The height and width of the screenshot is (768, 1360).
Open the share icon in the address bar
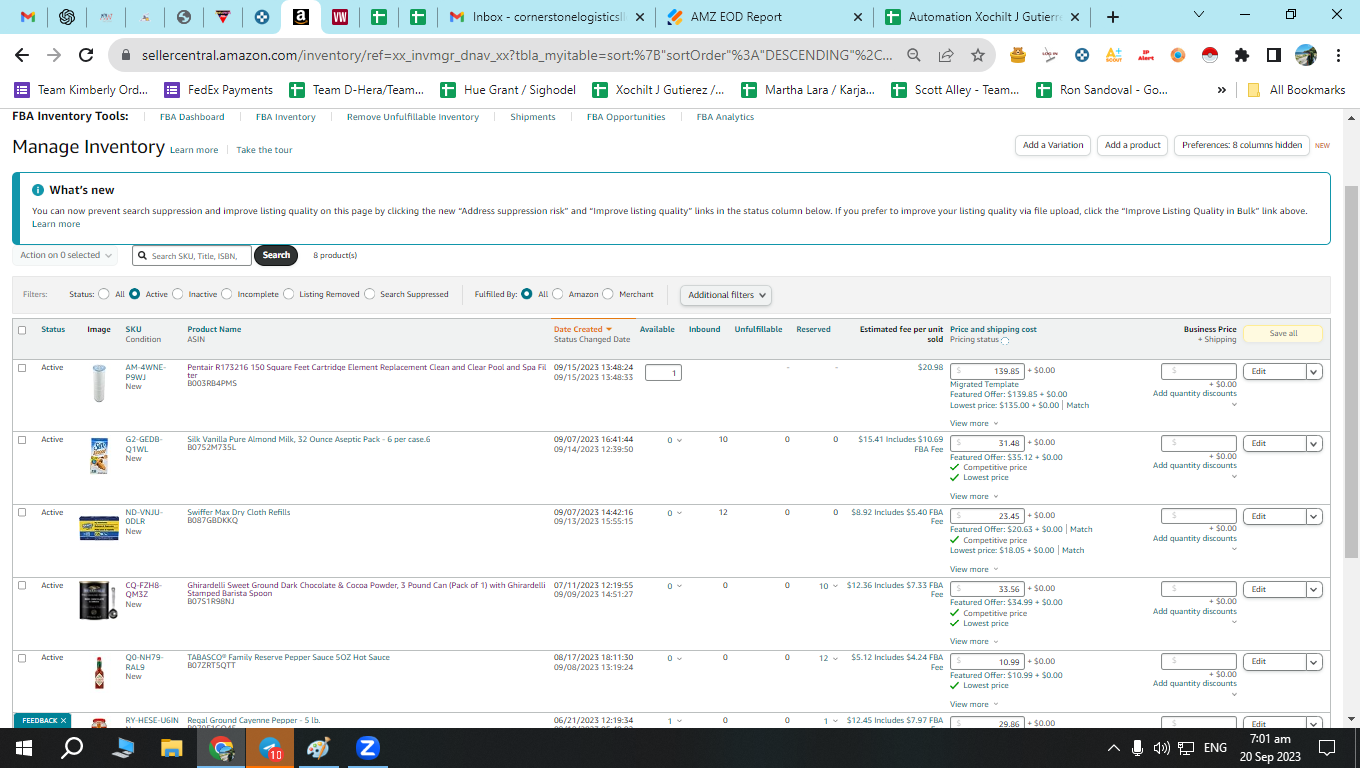pyautogui.click(x=946, y=55)
